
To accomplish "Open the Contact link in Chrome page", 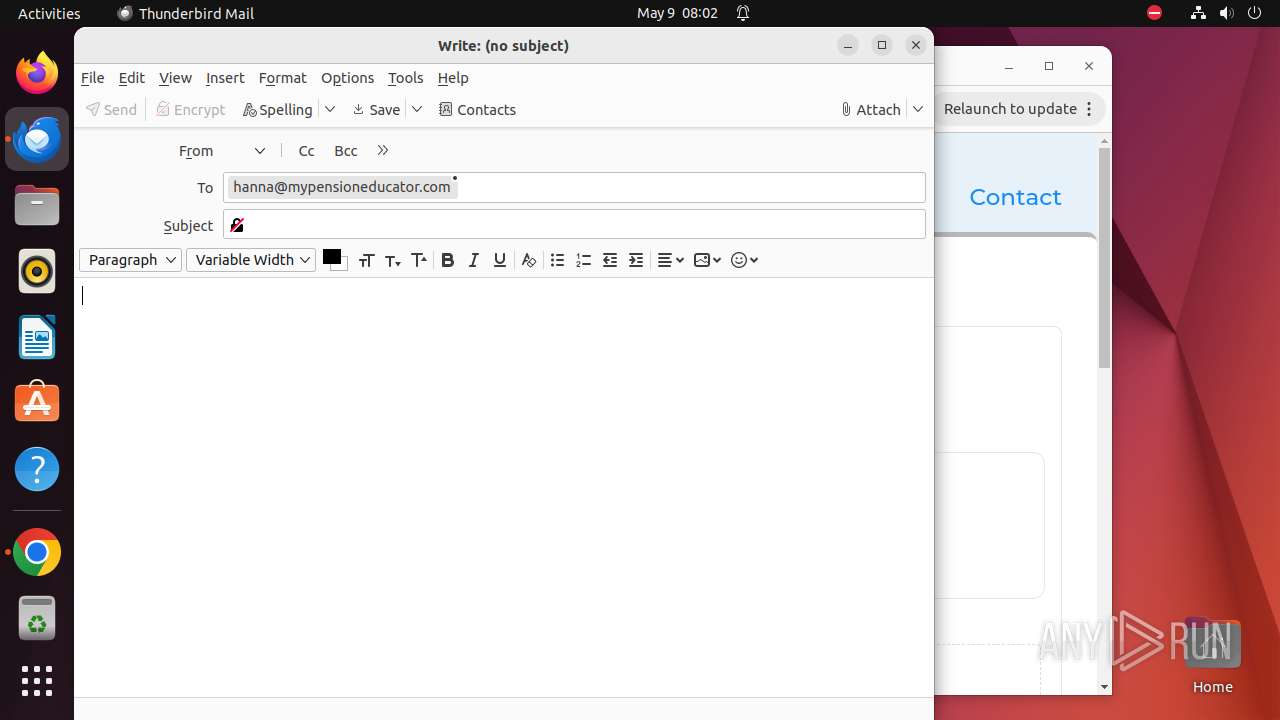I will [1015, 197].
